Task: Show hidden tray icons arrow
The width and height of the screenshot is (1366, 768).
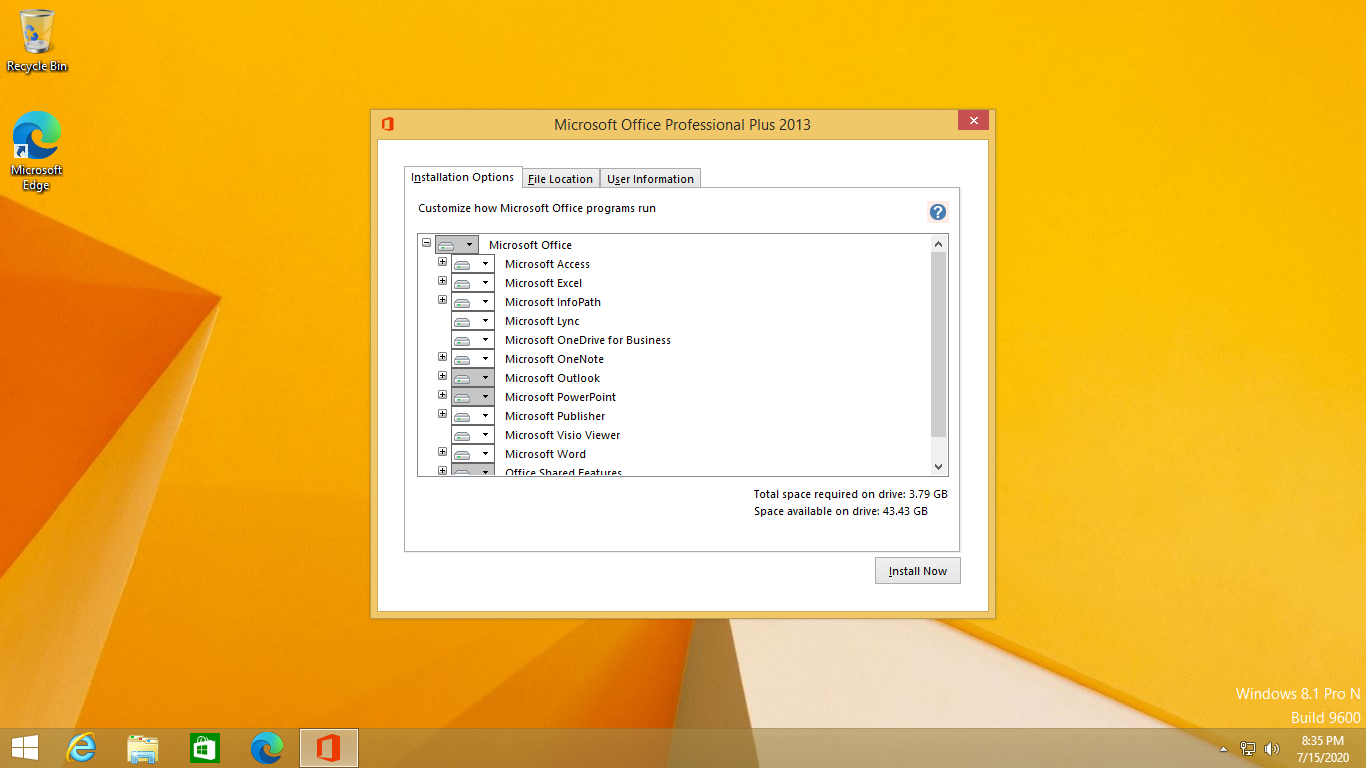Action: 1223,749
